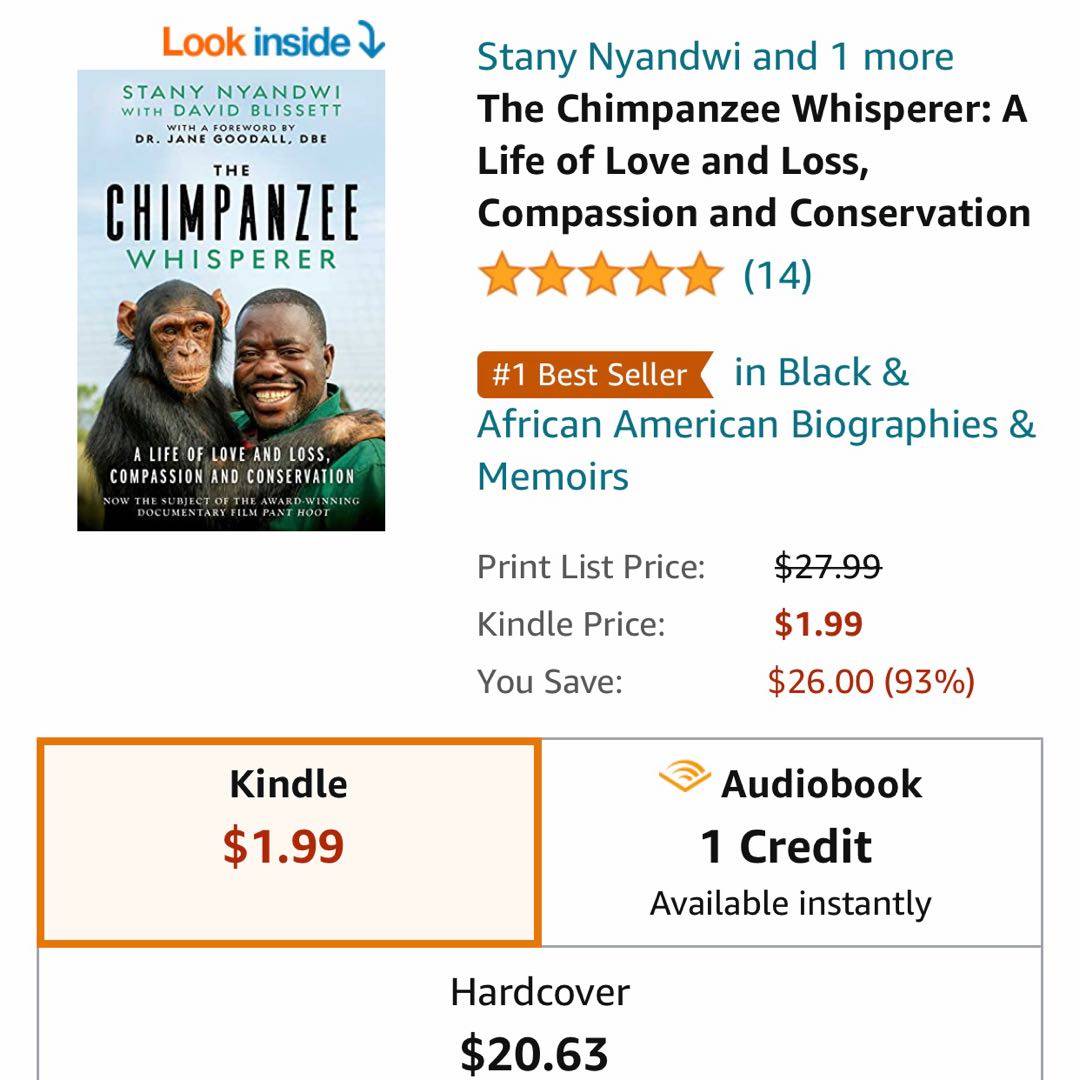Click the struck-through $27.99 list price
Image resolution: width=1080 pixels, height=1080 pixels.
pos(828,567)
